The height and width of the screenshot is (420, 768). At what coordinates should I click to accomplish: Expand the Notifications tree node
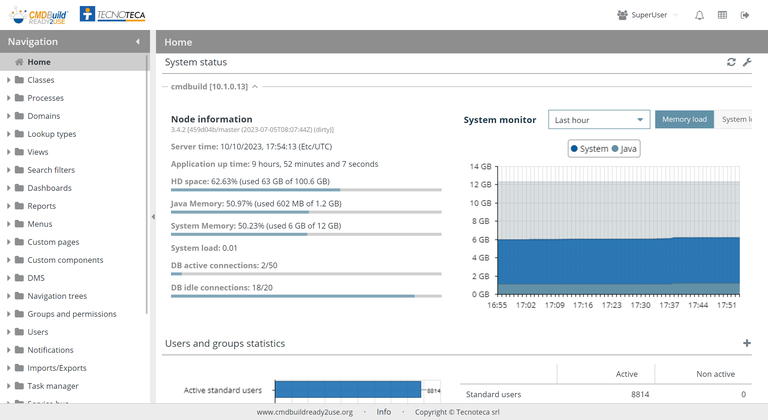(x=8, y=350)
